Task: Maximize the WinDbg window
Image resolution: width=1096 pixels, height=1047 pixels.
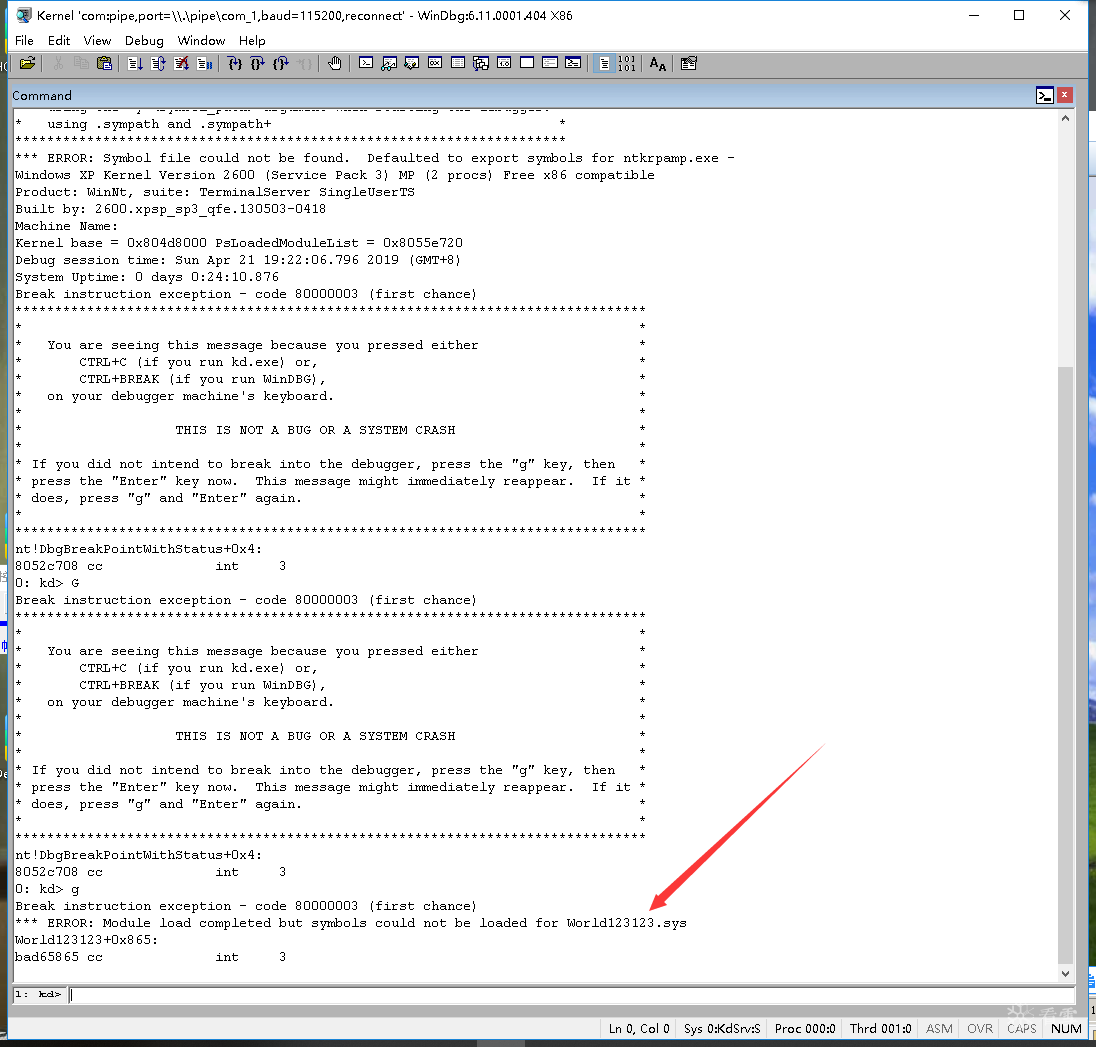Action: click(x=1019, y=15)
